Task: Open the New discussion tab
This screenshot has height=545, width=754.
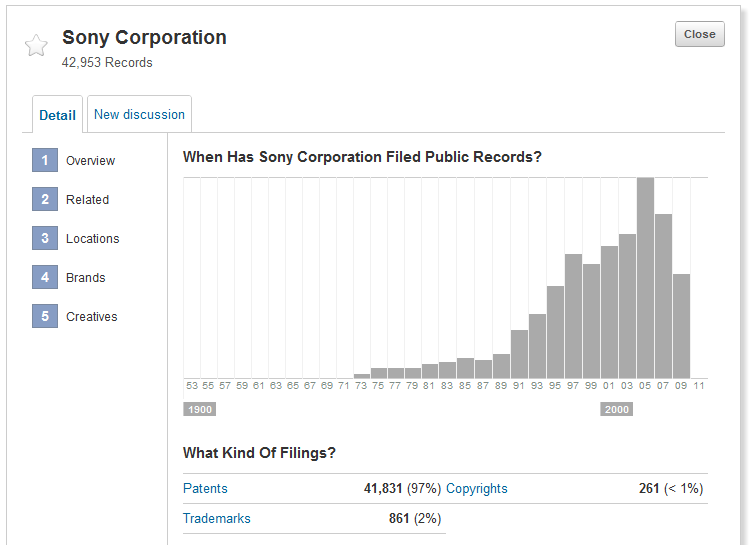Action: [139, 114]
